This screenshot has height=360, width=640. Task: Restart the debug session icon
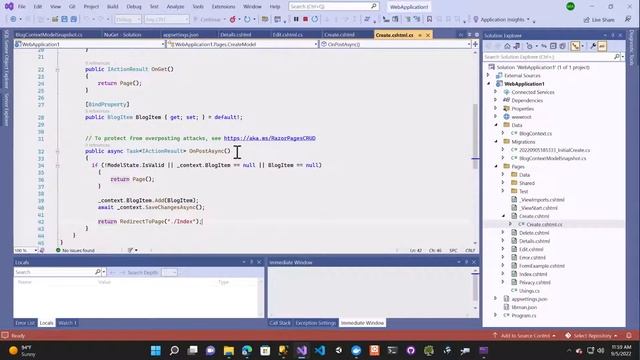pyautogui.click(x=315, y=19)
